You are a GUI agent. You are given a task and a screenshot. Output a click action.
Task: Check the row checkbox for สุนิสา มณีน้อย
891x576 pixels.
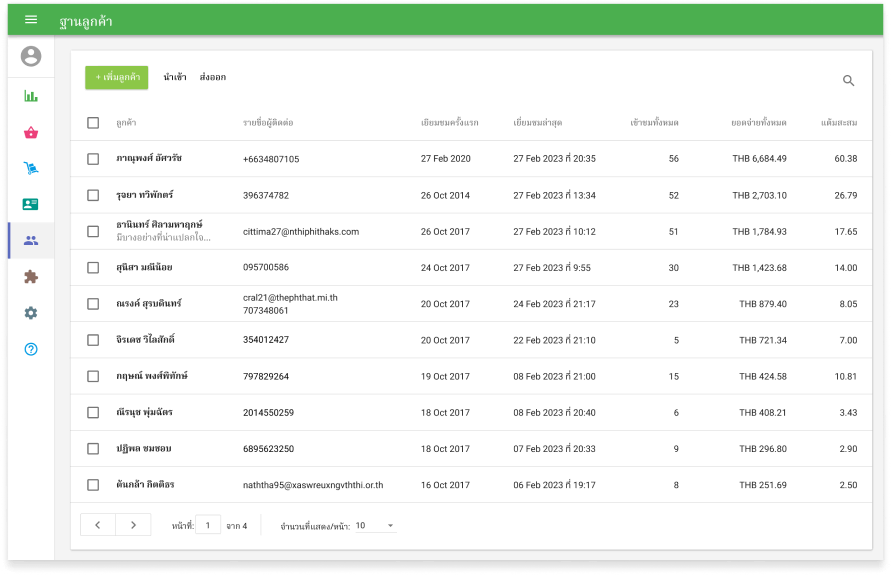point(93,268)
